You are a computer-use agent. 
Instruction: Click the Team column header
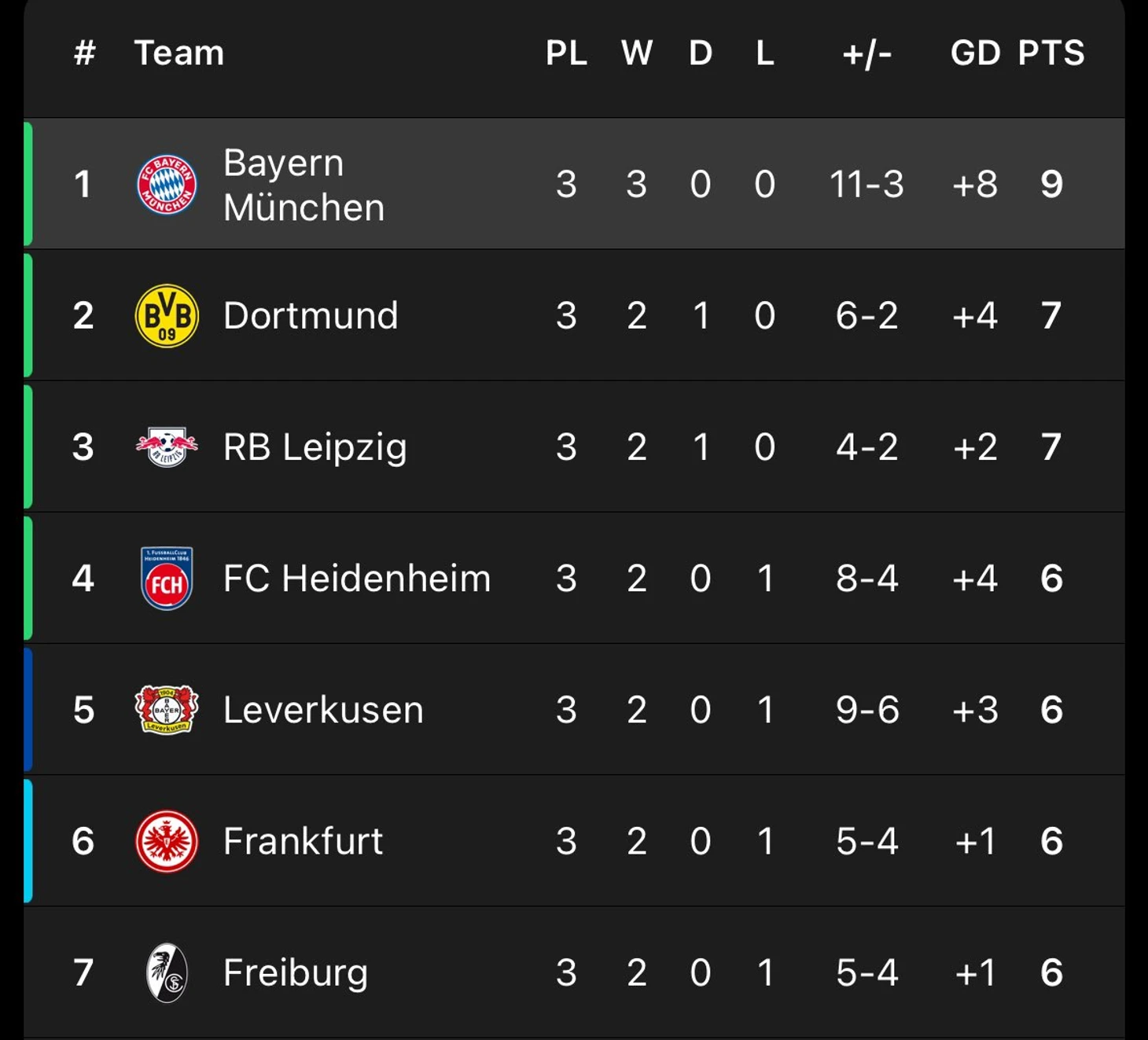click(179, 53)
